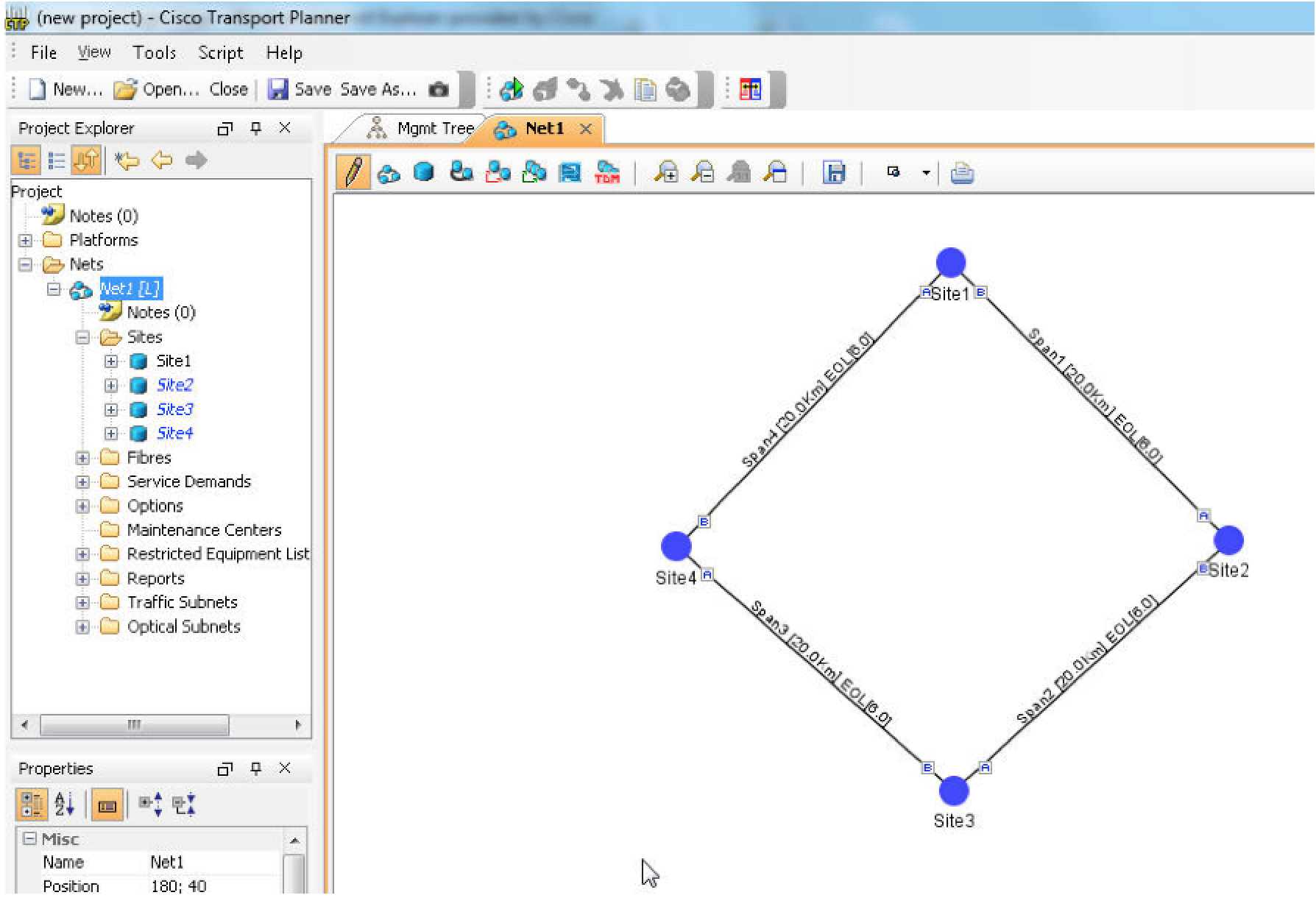Toggle categorized view in Properties panel
This screenshot has height=898, width=1316.
click(x=31, y=805)
